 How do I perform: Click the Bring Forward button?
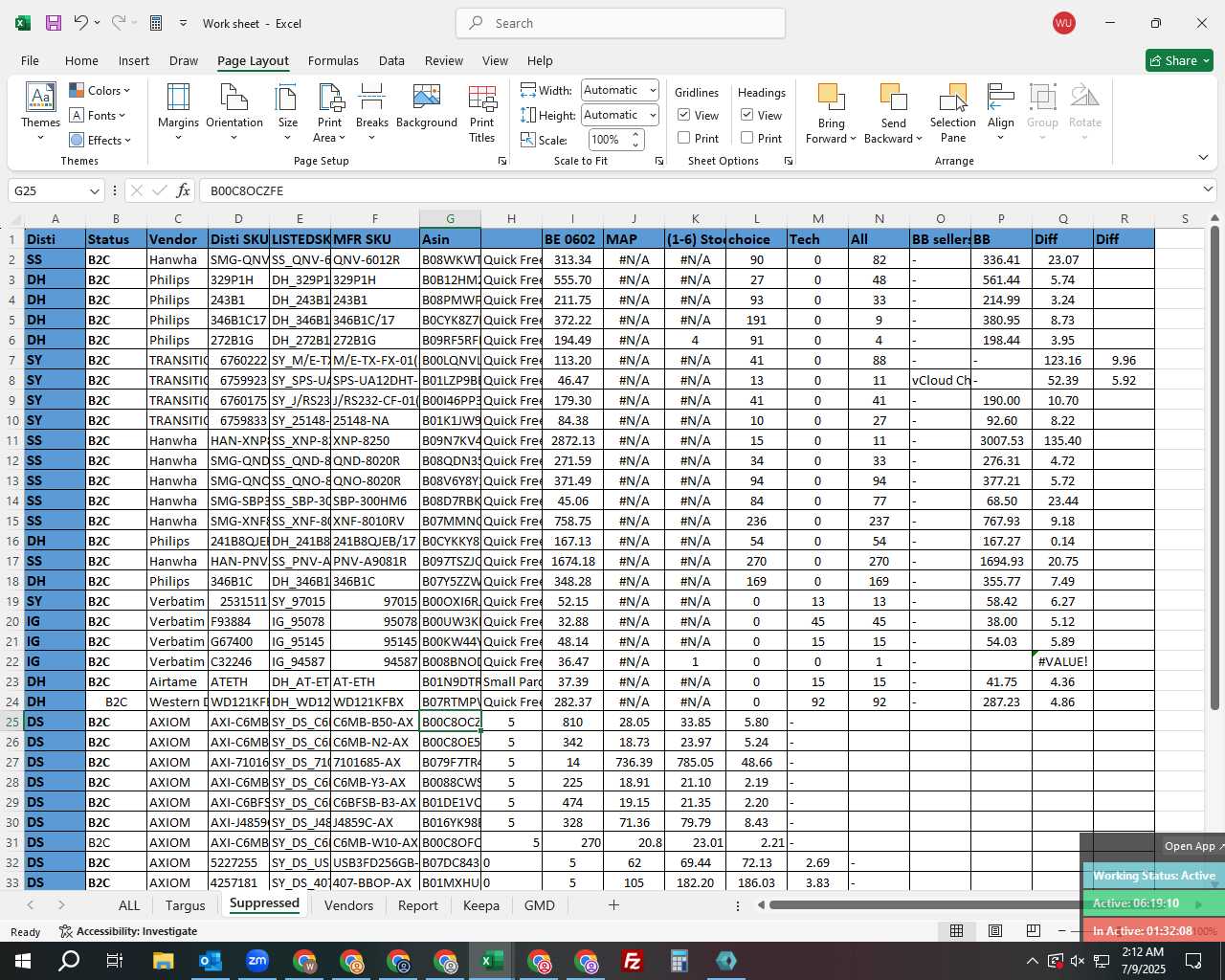click(x=831, y=113)
